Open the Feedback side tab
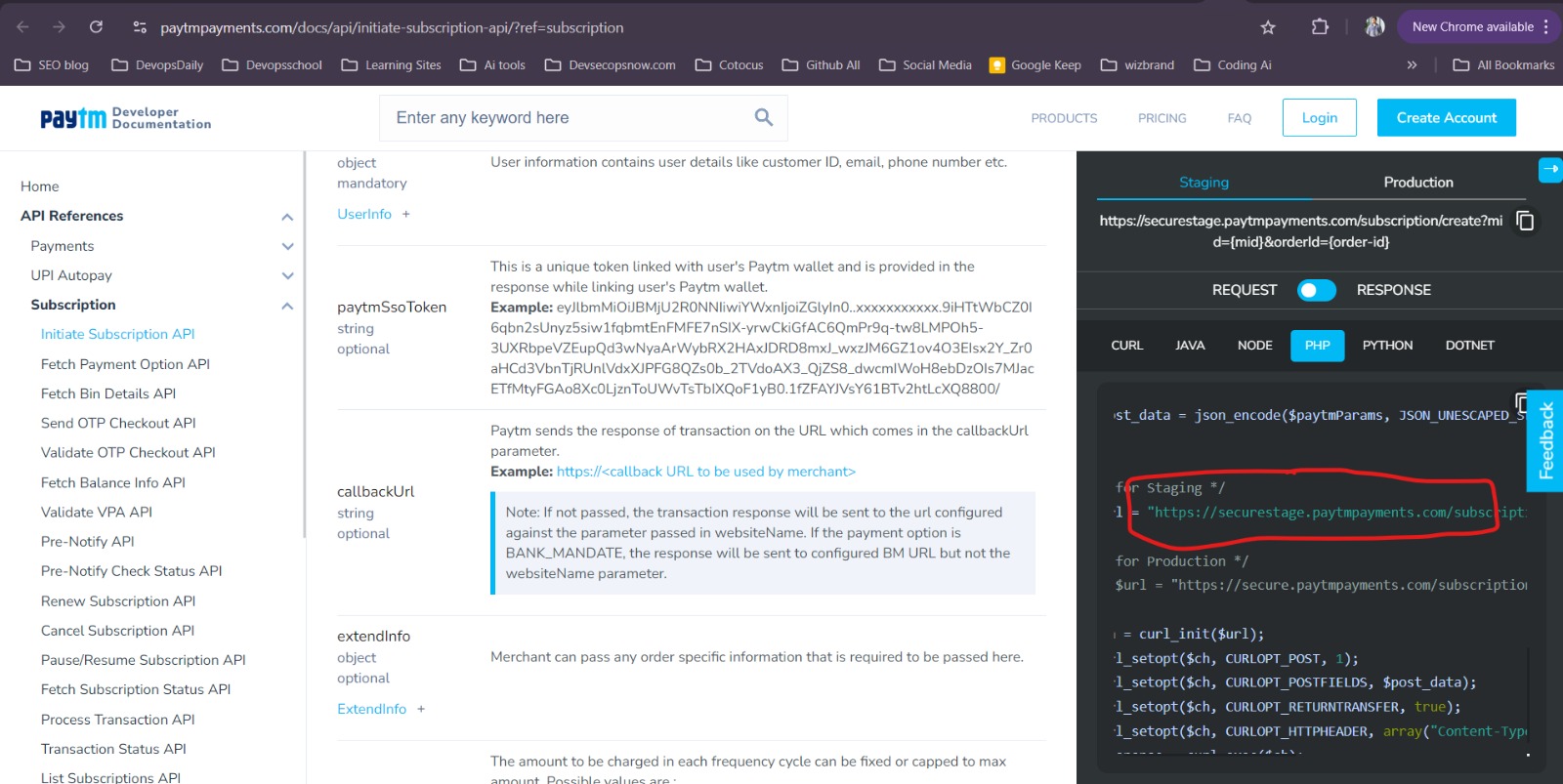Screen dimensions: 1563x784 [1545, 440]
